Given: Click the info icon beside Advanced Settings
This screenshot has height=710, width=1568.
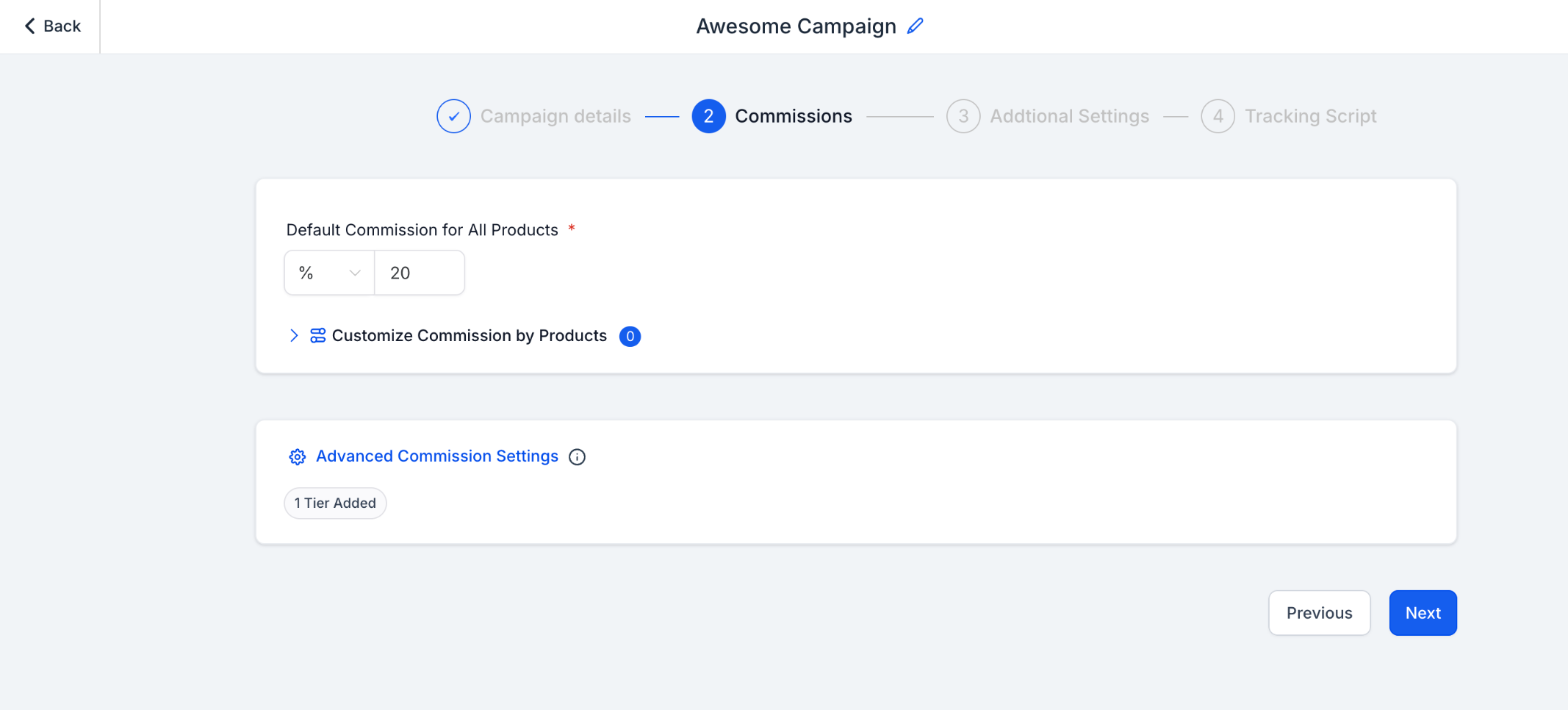Looking at the screenshot, I should click(x=578, y=457).
